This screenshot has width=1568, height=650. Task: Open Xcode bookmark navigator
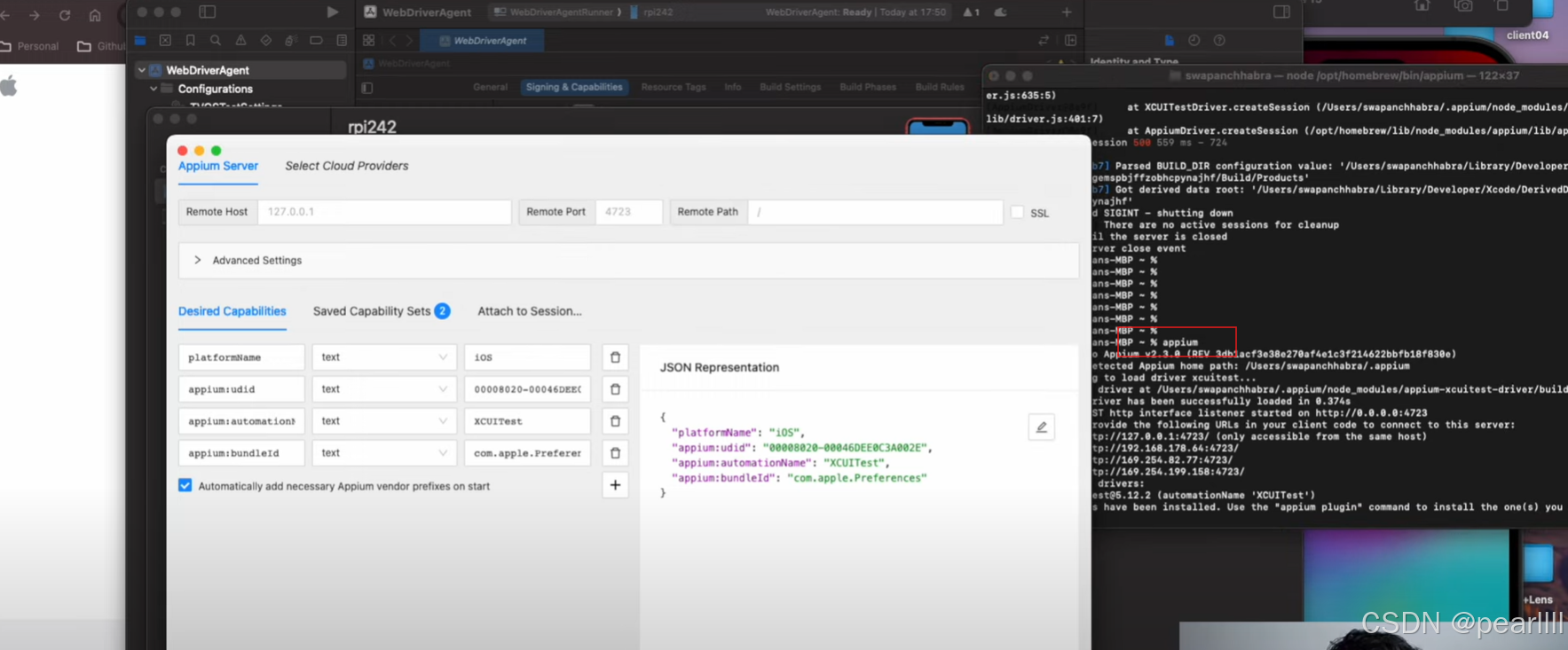(190, 41)
